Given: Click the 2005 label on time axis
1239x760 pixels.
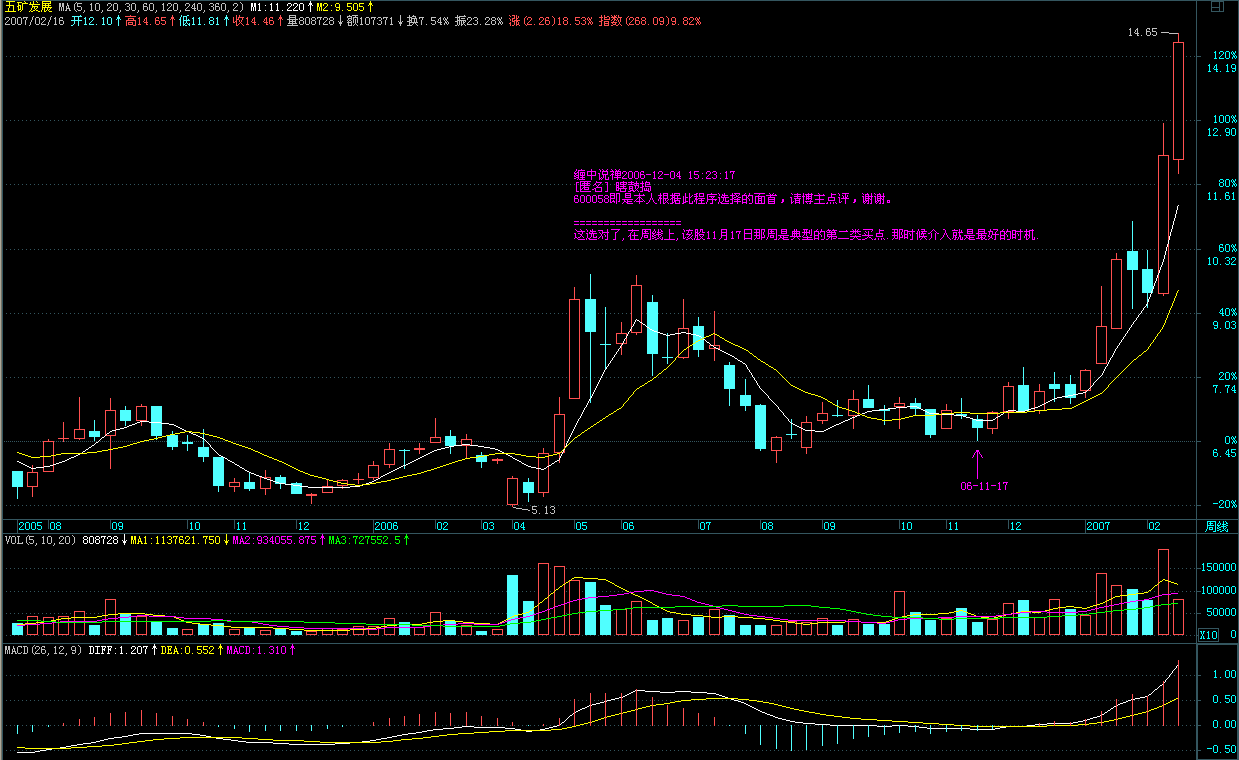Looking at the screenshot, I should click(30, 526).
